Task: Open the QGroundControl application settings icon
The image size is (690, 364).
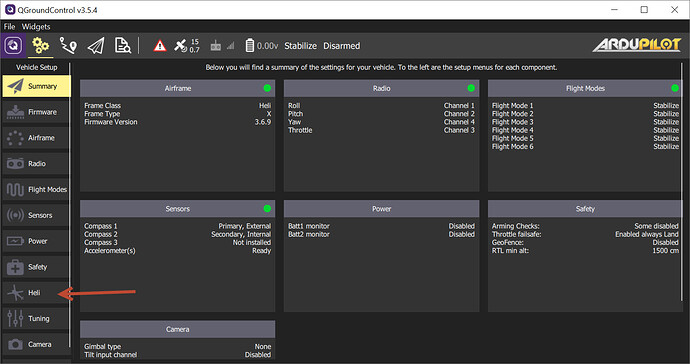Action: tap(13, 46)
